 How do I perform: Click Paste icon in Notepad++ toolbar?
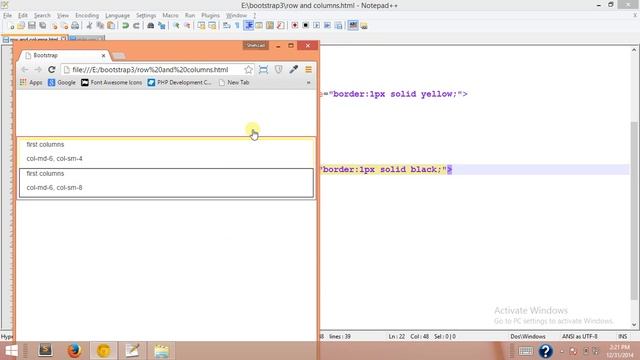111,26
